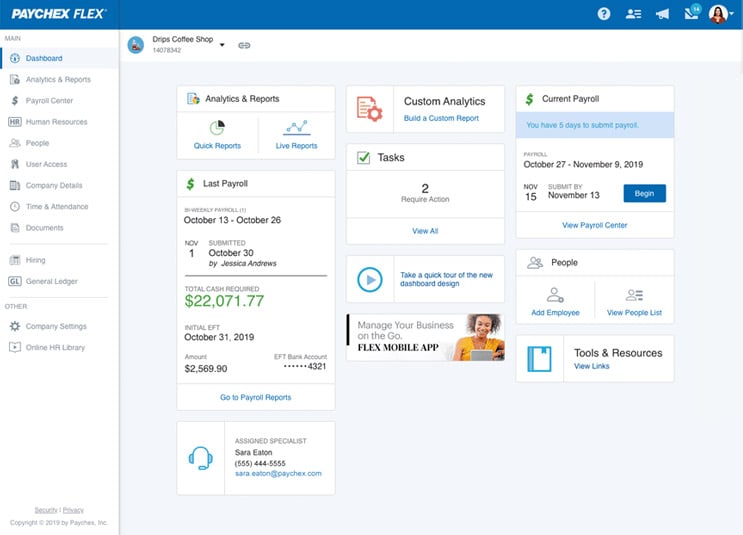Viewport: 743px width, 535px height.
Task: Click Go to Payroll Reports link
Action: 255,398
